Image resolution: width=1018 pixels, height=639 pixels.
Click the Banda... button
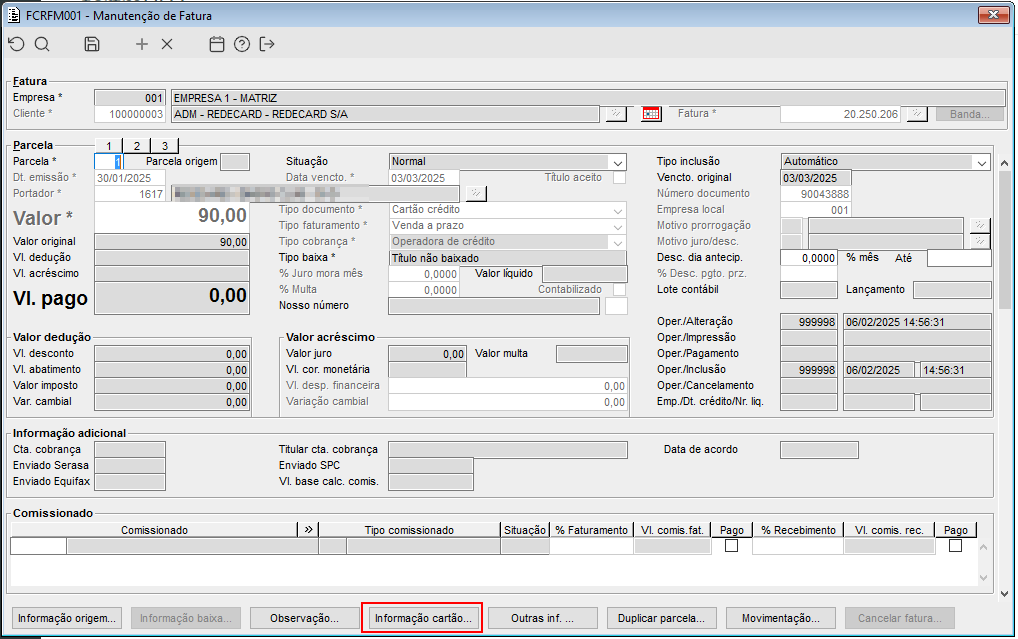[969, 114]
